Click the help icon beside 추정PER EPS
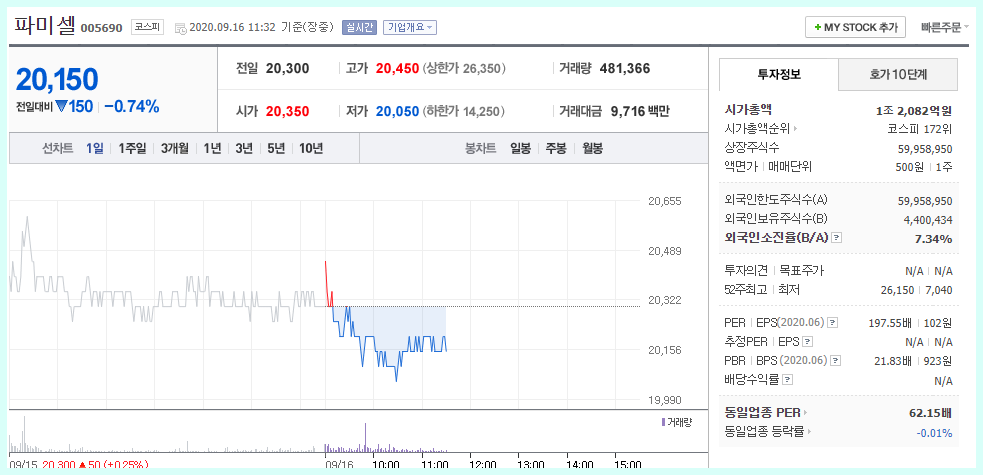The image size is (983, 475). coord(807,342)
